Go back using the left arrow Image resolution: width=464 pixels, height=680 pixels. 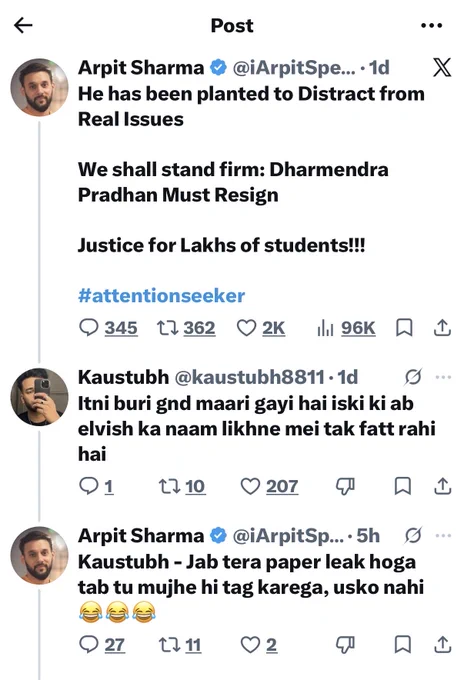(x=23, y=26)
